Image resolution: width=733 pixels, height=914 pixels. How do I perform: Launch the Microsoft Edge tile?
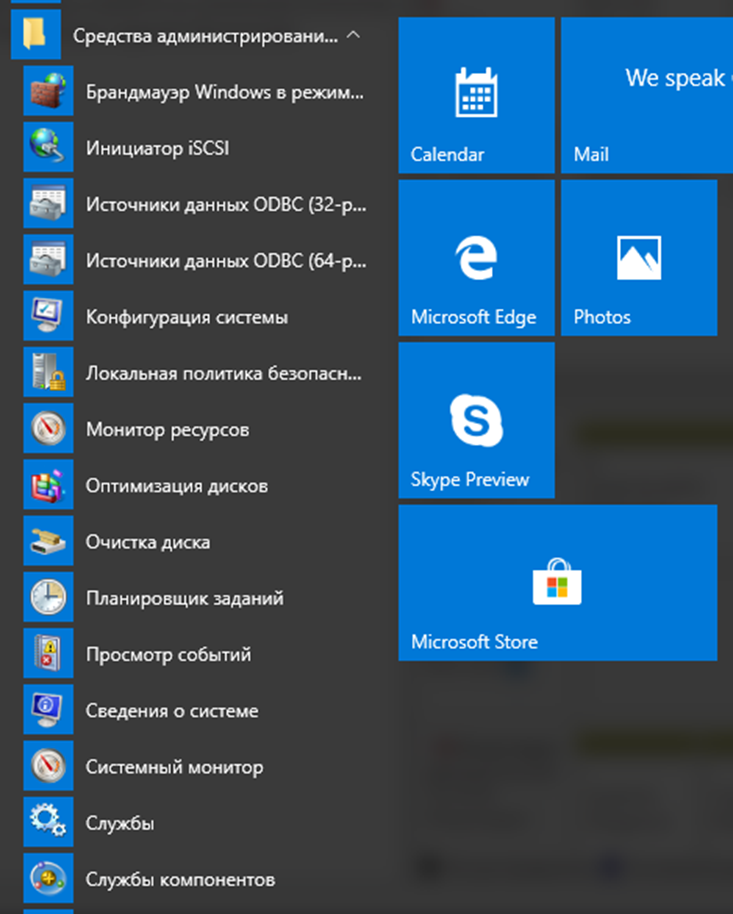click(476, 258)
